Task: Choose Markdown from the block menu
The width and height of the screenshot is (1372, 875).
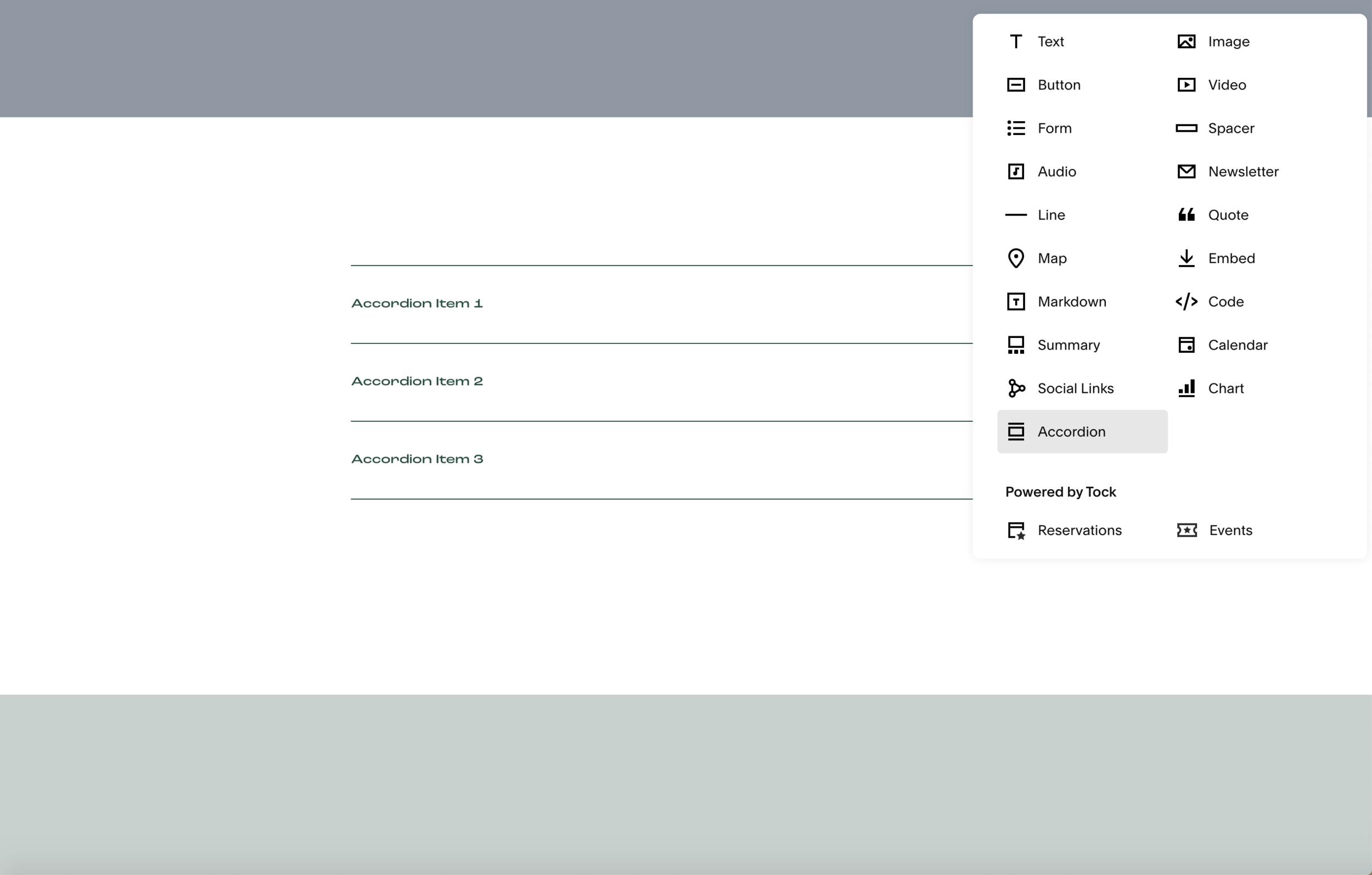Action: pos(1071,301)
